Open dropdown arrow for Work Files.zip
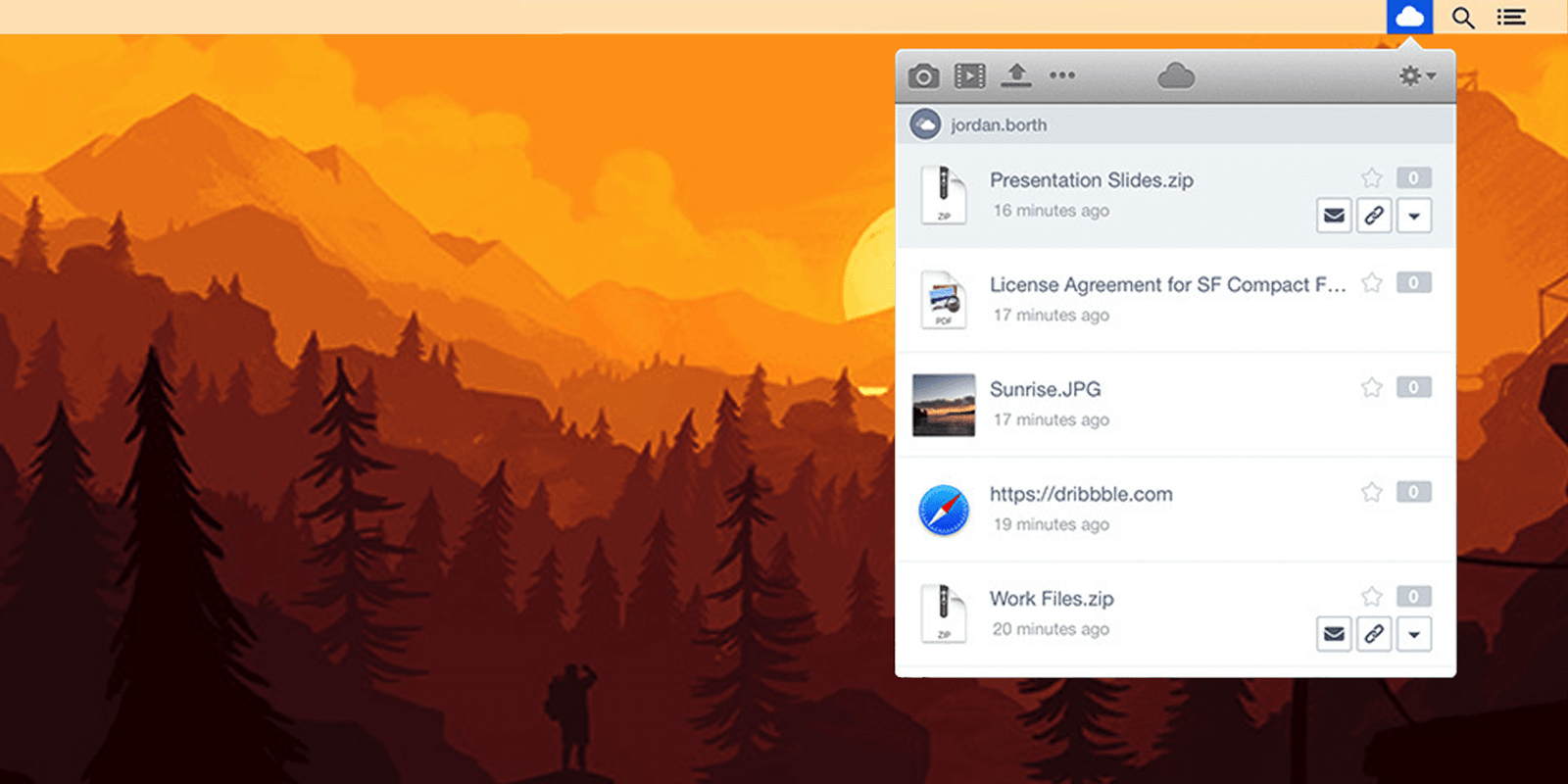Screen dimensions: 1568x784 (1414, 634)
